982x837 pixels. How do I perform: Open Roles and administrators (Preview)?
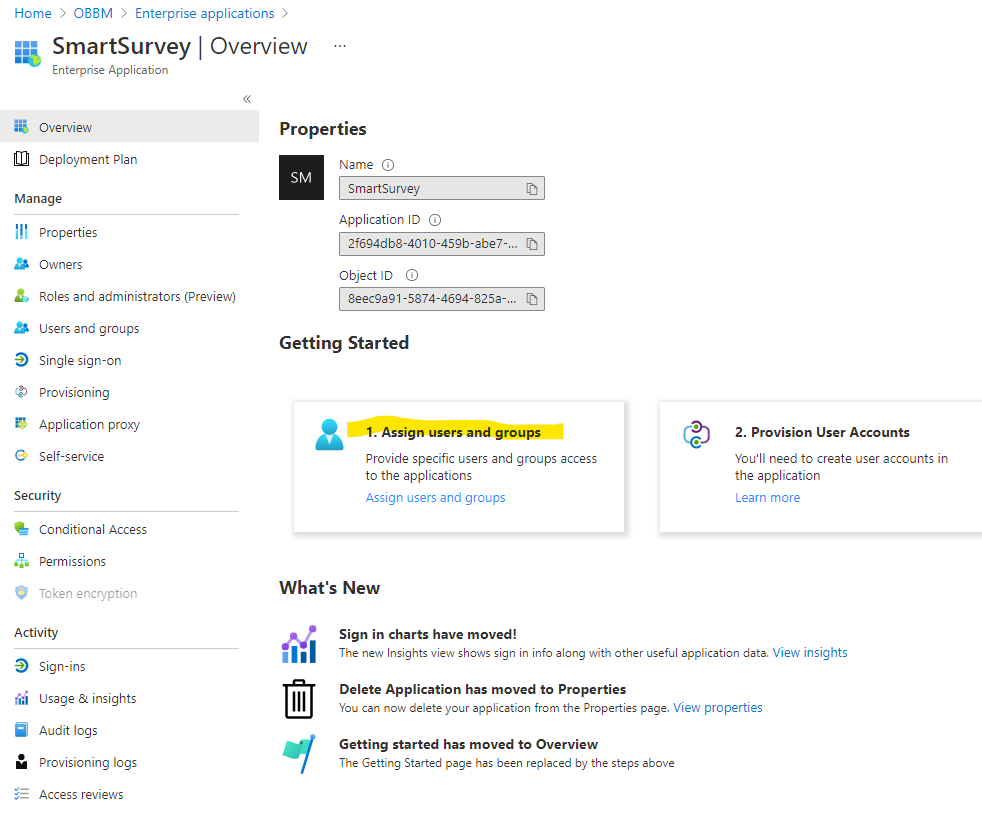(137, 296)
